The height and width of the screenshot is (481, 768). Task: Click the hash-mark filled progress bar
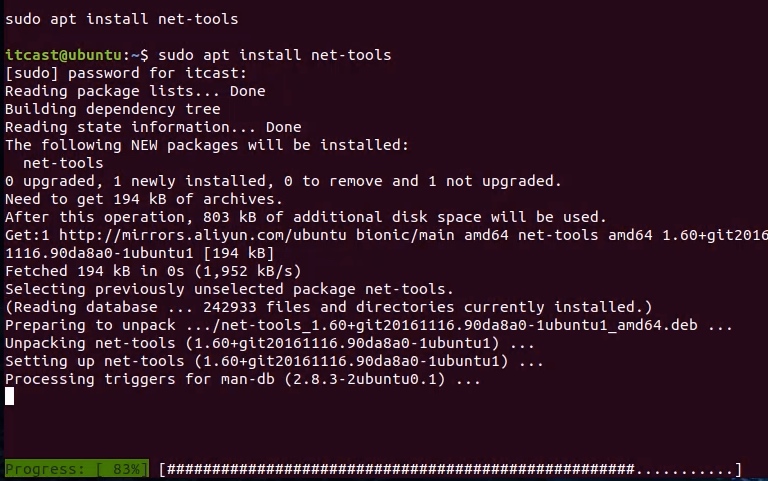400,469
